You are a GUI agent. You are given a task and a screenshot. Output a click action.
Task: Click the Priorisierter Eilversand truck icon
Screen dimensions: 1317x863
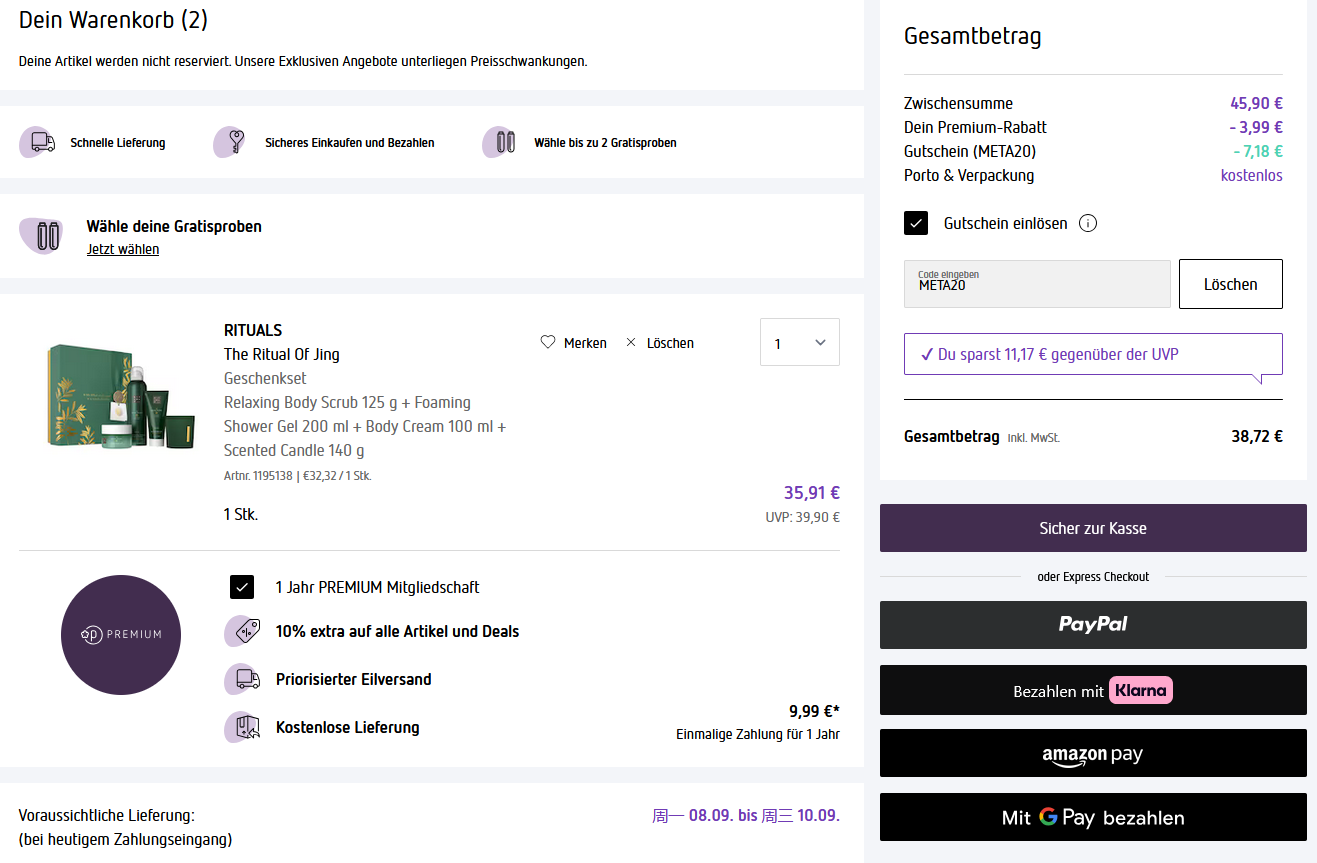244,679
